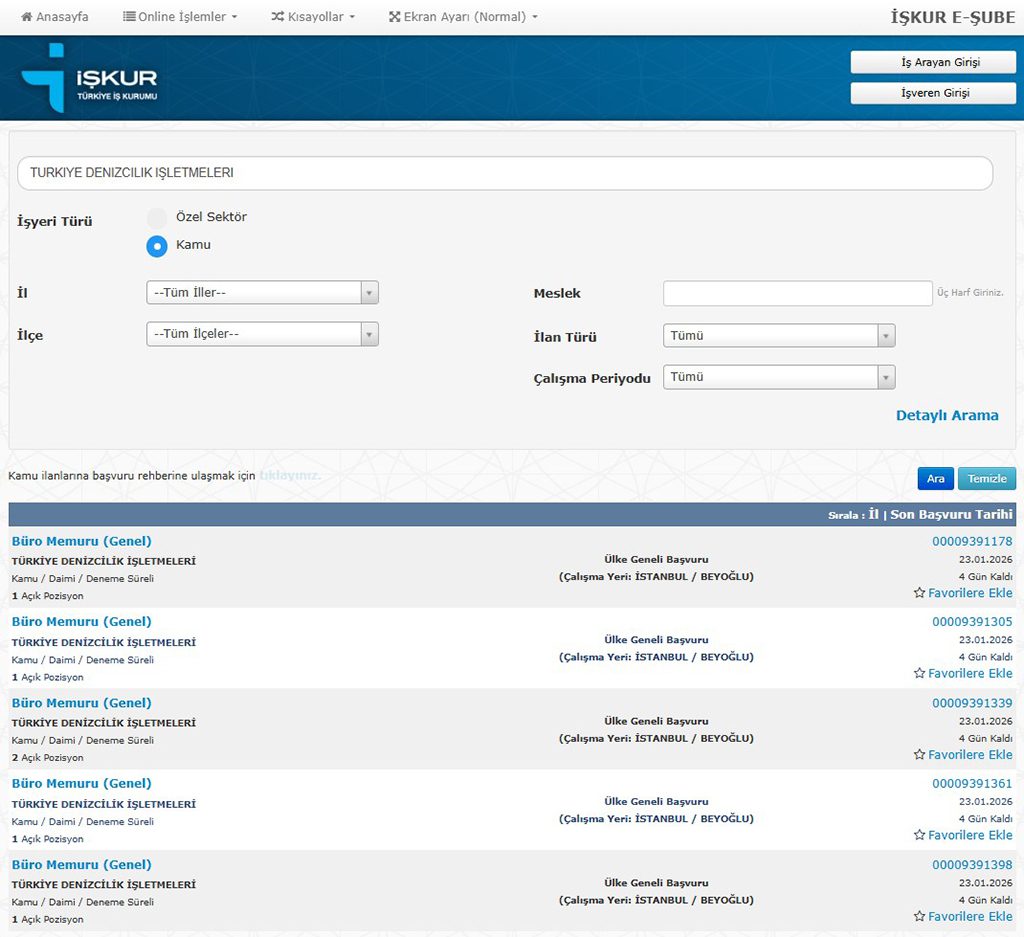Click the star icon for listing 00009391339
The width and height of the screenshot is (1024, 937).
919,755
